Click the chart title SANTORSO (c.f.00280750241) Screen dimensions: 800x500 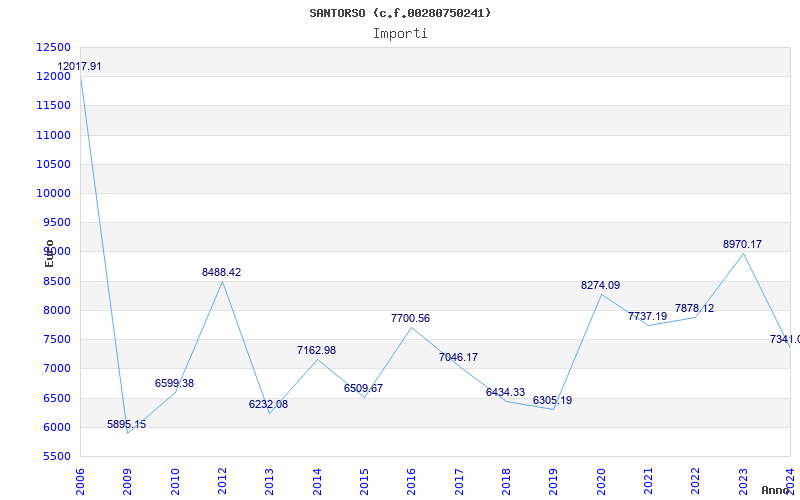400,13
